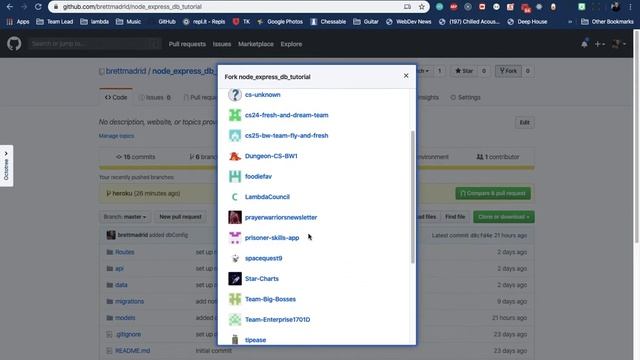Image resolution: width=640 pixels, height=360 pixels.
Task: Fork to Dungeon-CS-BW1
Action: tap(271, 156)
